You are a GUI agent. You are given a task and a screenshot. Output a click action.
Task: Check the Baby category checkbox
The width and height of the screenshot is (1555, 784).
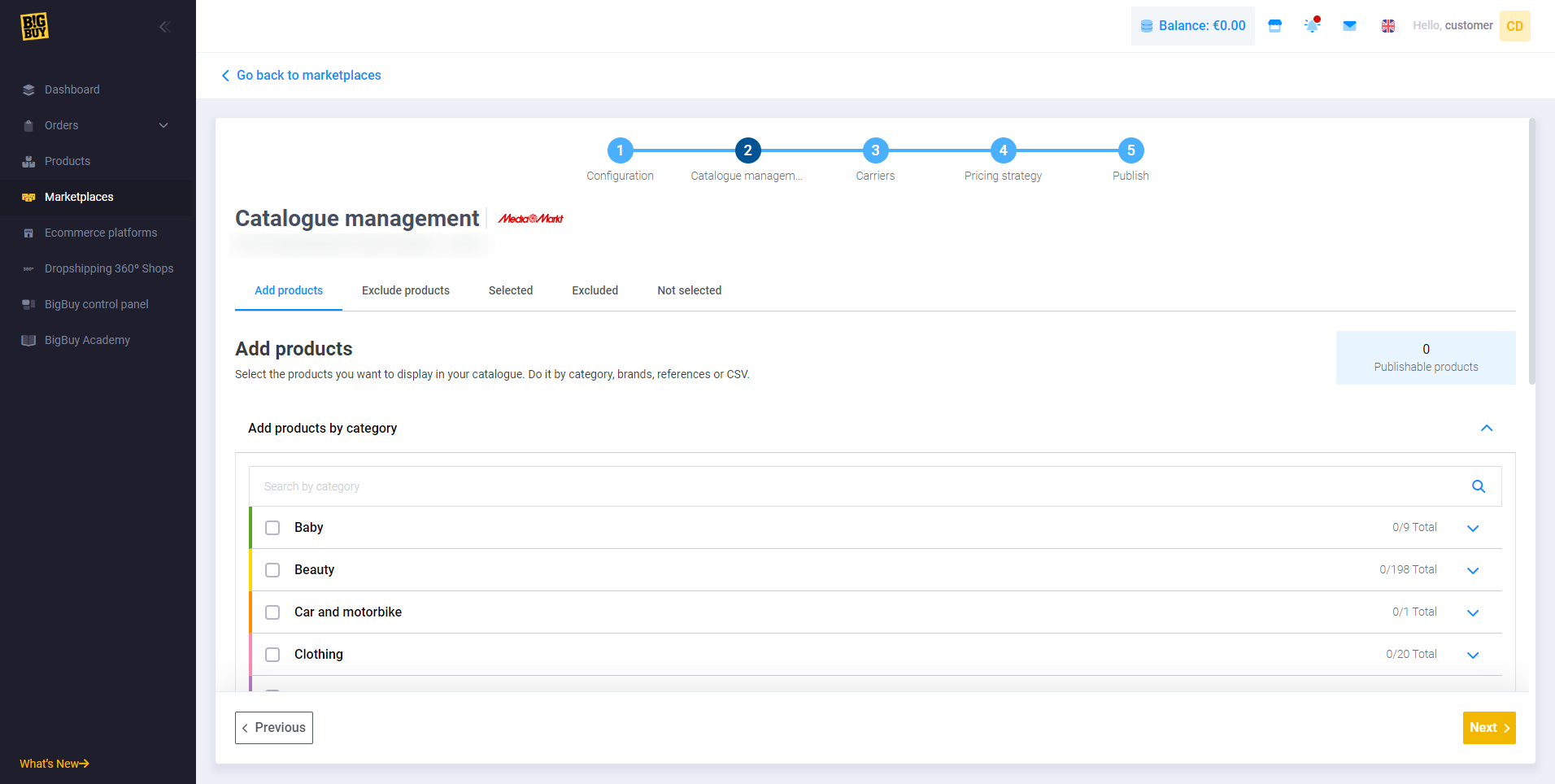pos(272,528)
